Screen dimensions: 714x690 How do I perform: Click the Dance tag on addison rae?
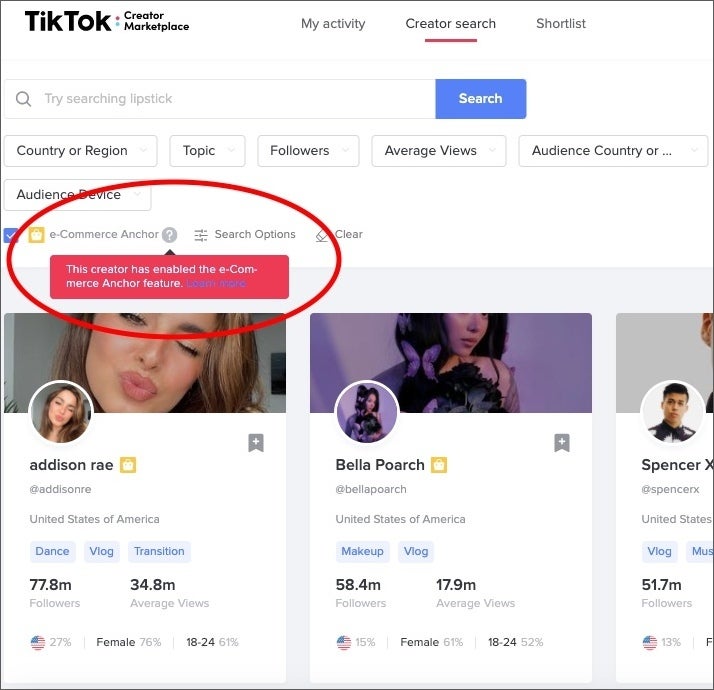[52, 552]
